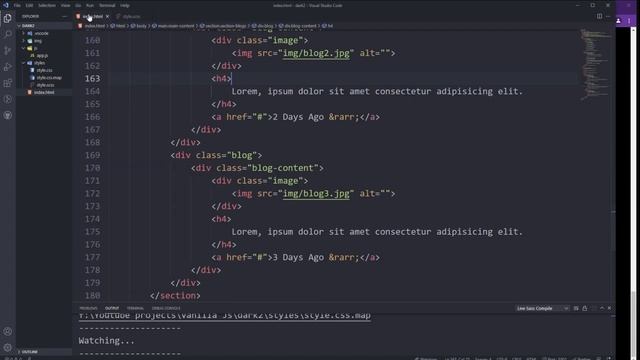Open Manage gear at activity bar bottom

pyautogui.click(x=7, y=347)
